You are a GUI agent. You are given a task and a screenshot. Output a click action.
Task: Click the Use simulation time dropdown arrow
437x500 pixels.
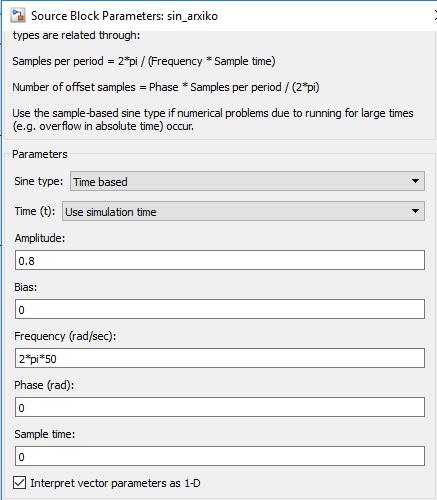415,211
